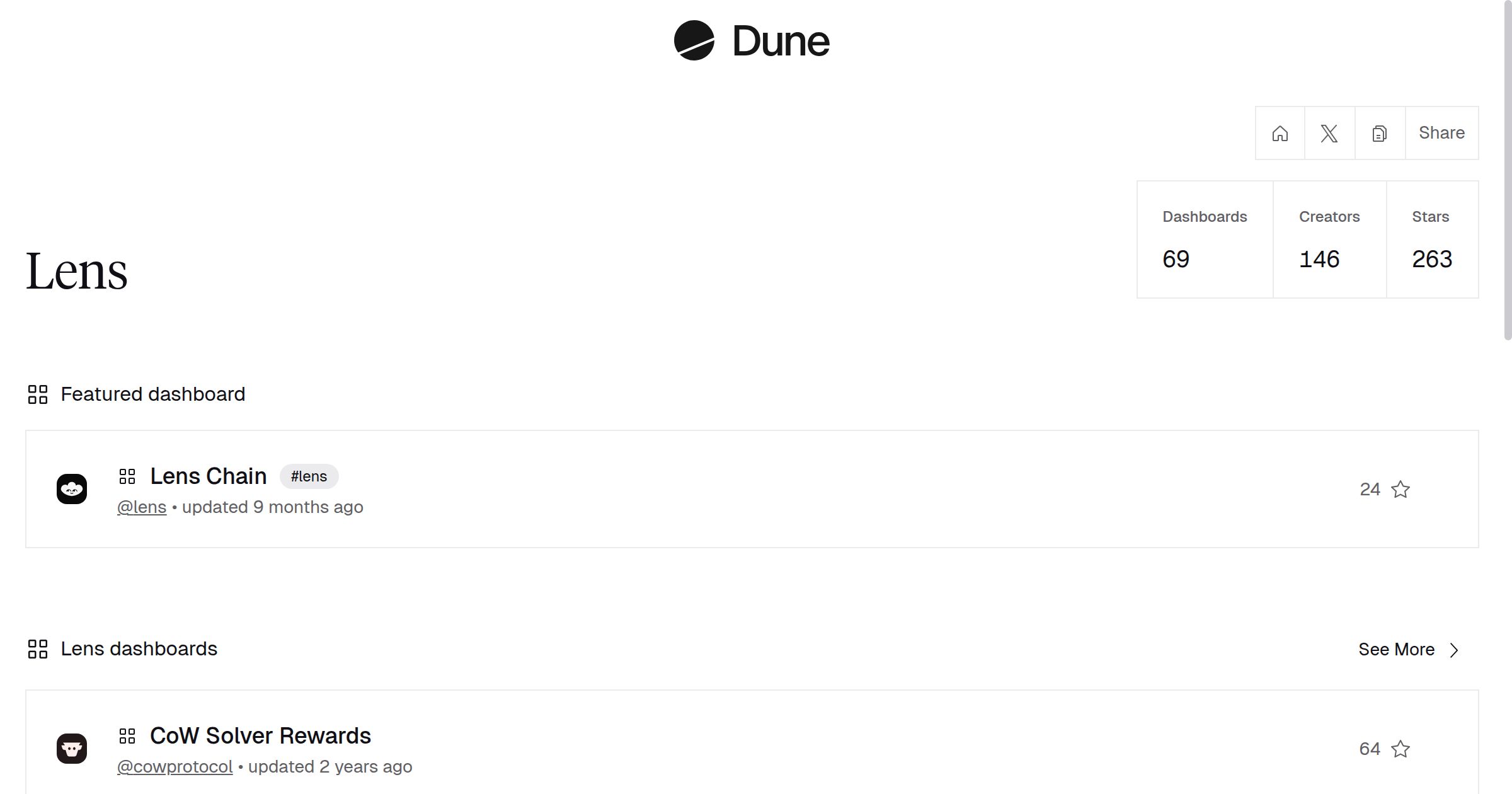Image resolution: width=1512 pixels, height=794 pixels.
Task: Click the chevron arrow next to See More
Action: point(1454,650)
